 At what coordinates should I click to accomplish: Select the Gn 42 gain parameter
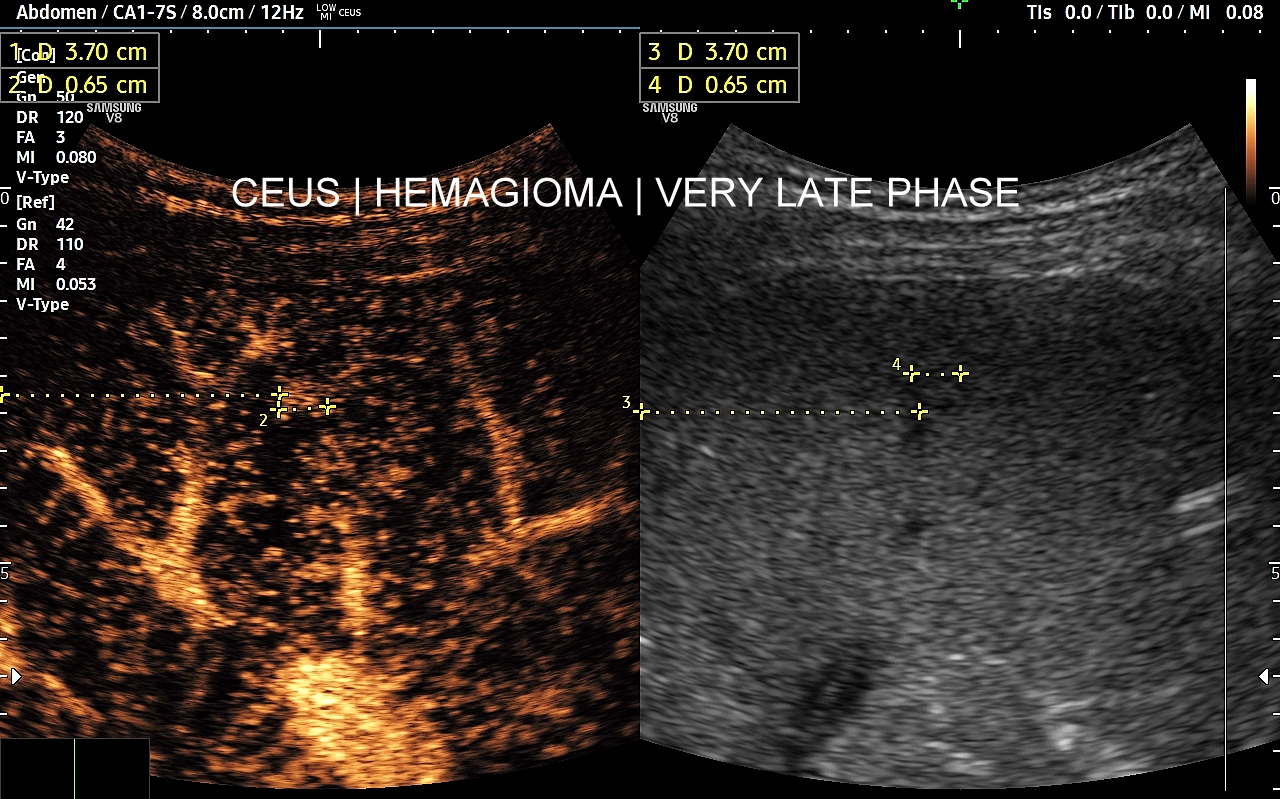[45, 224]
